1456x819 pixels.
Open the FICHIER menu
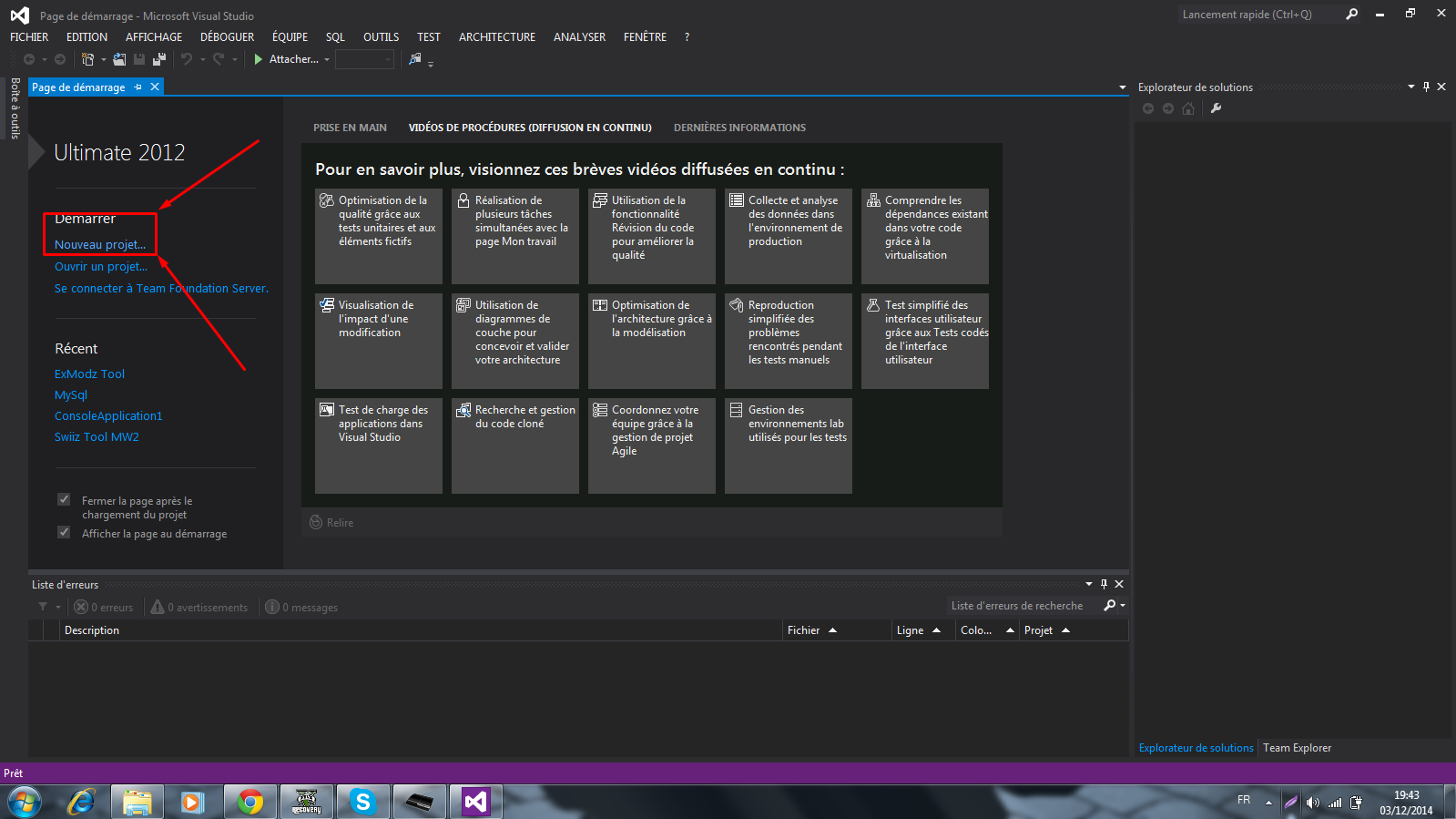click(x=29, y=37)
